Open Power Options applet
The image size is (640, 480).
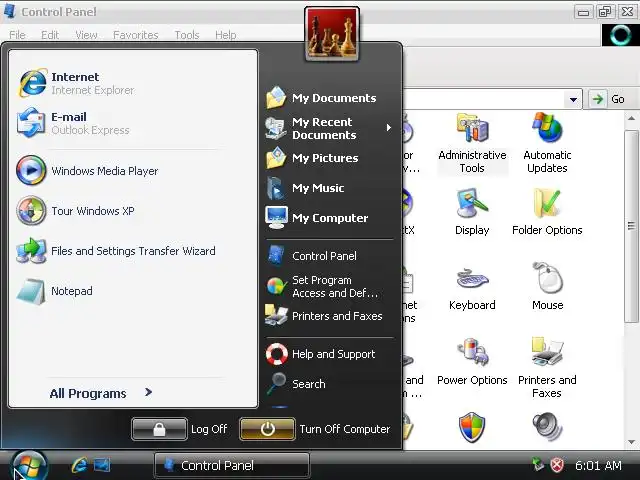pyautogui.click(x=472, y=362)
